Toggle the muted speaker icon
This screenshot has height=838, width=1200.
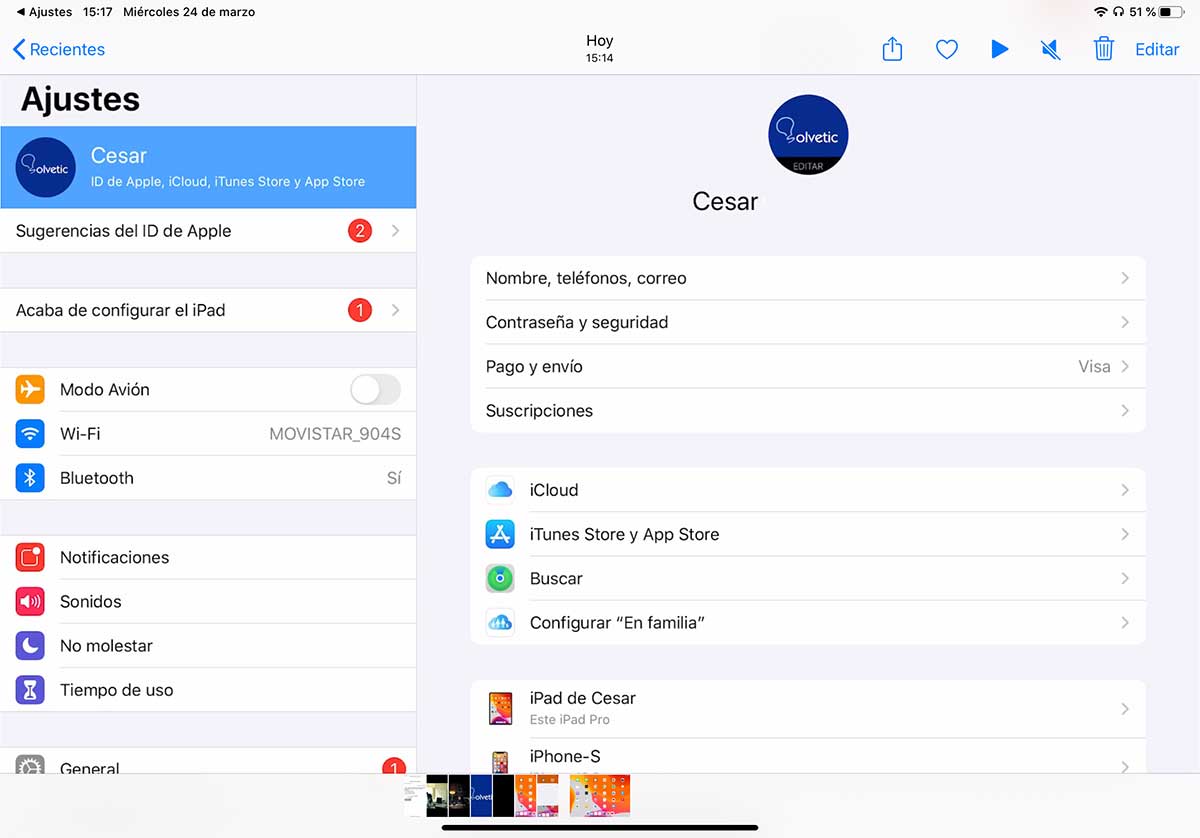click(x=1050, y=49)
